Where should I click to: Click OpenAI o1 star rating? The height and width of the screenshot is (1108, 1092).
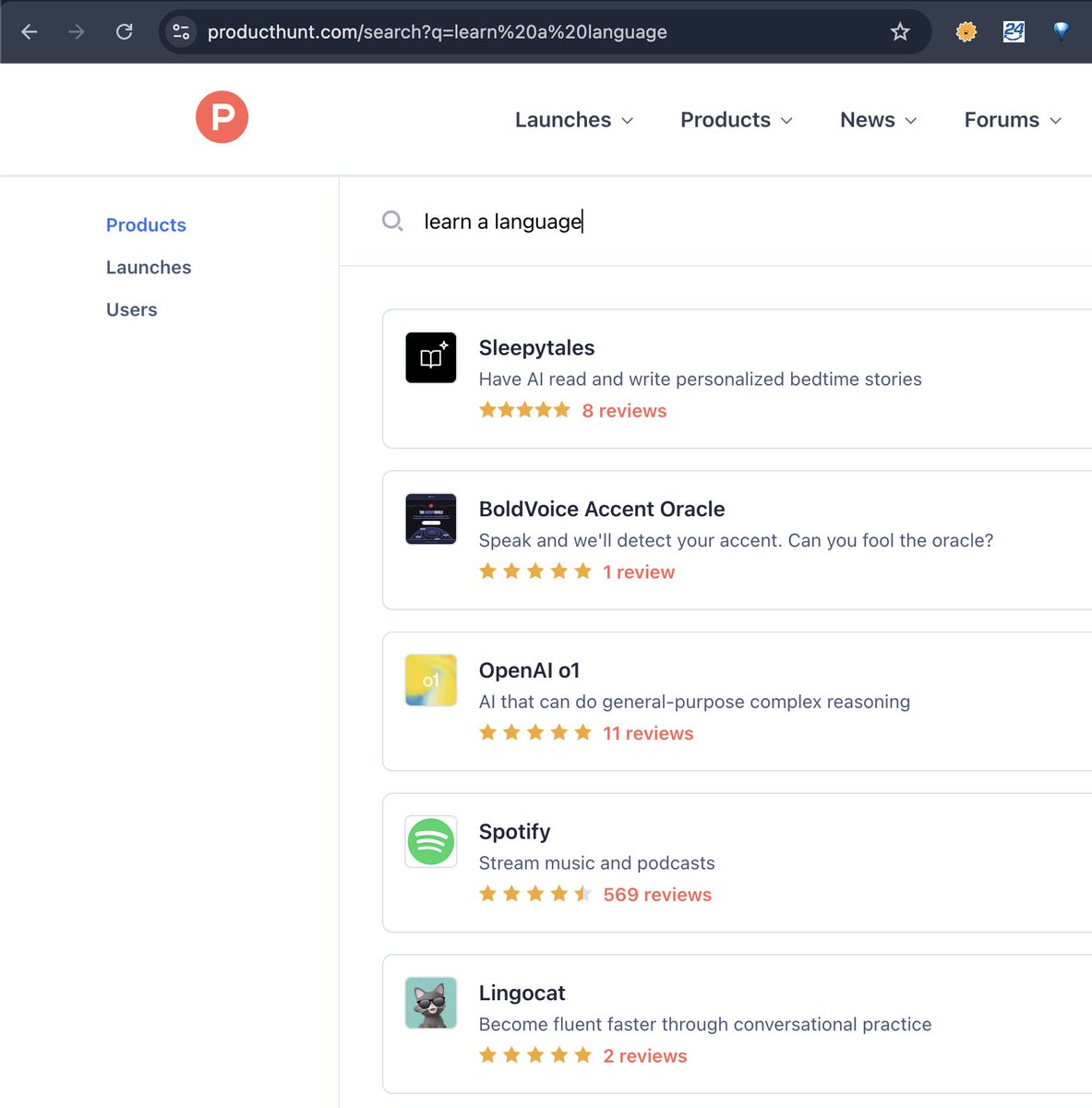pos(535,732)
